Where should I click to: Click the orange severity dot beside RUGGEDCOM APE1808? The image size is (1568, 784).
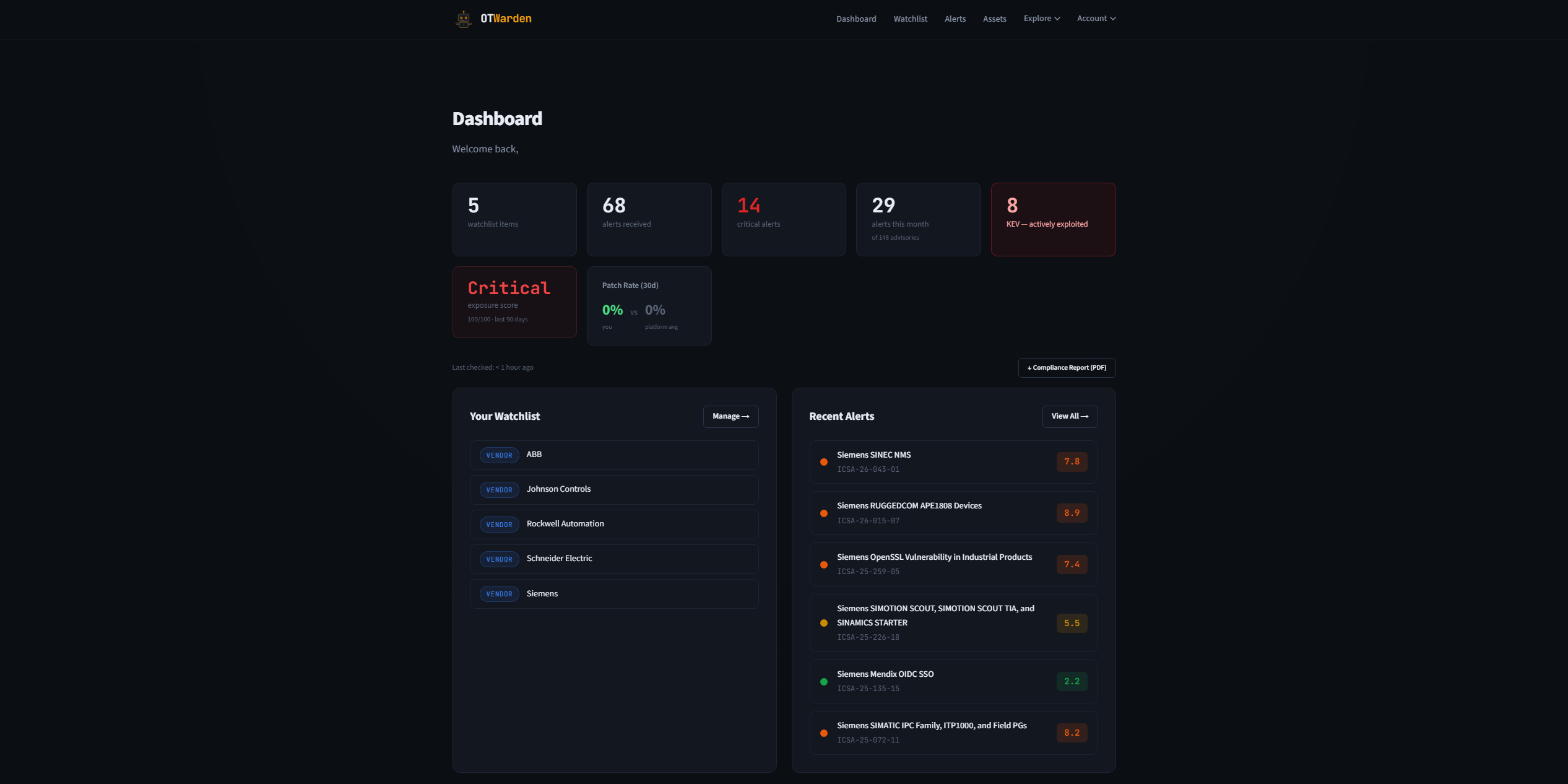pos(823,513)
